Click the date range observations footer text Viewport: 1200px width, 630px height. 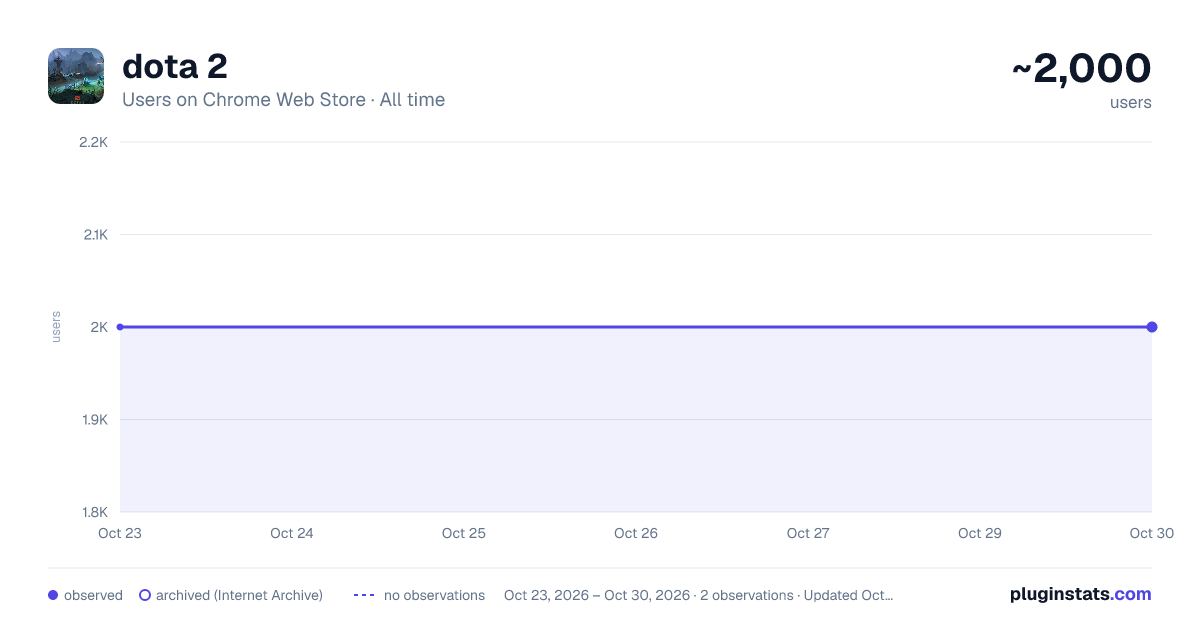click(698, 595)
